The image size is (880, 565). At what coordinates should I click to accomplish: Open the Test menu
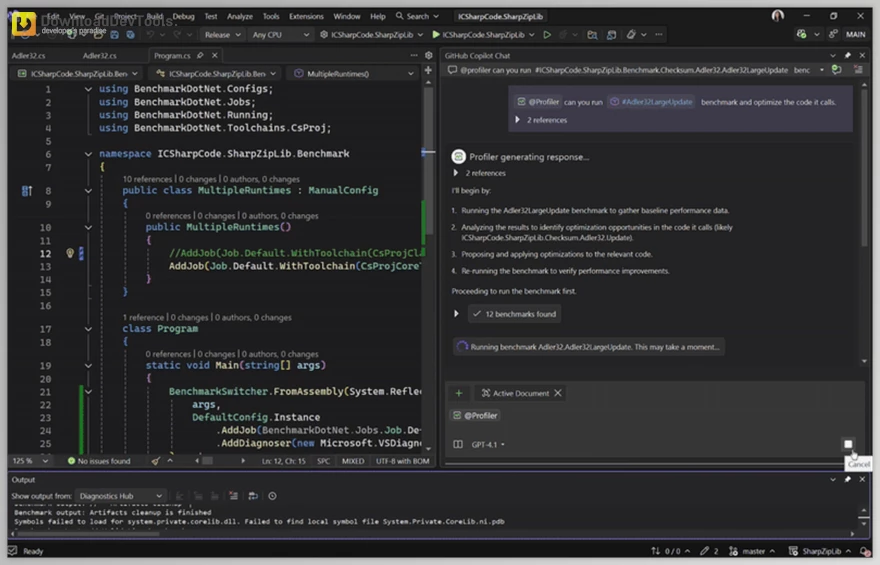pyautogui.click(x=210, y=16)
